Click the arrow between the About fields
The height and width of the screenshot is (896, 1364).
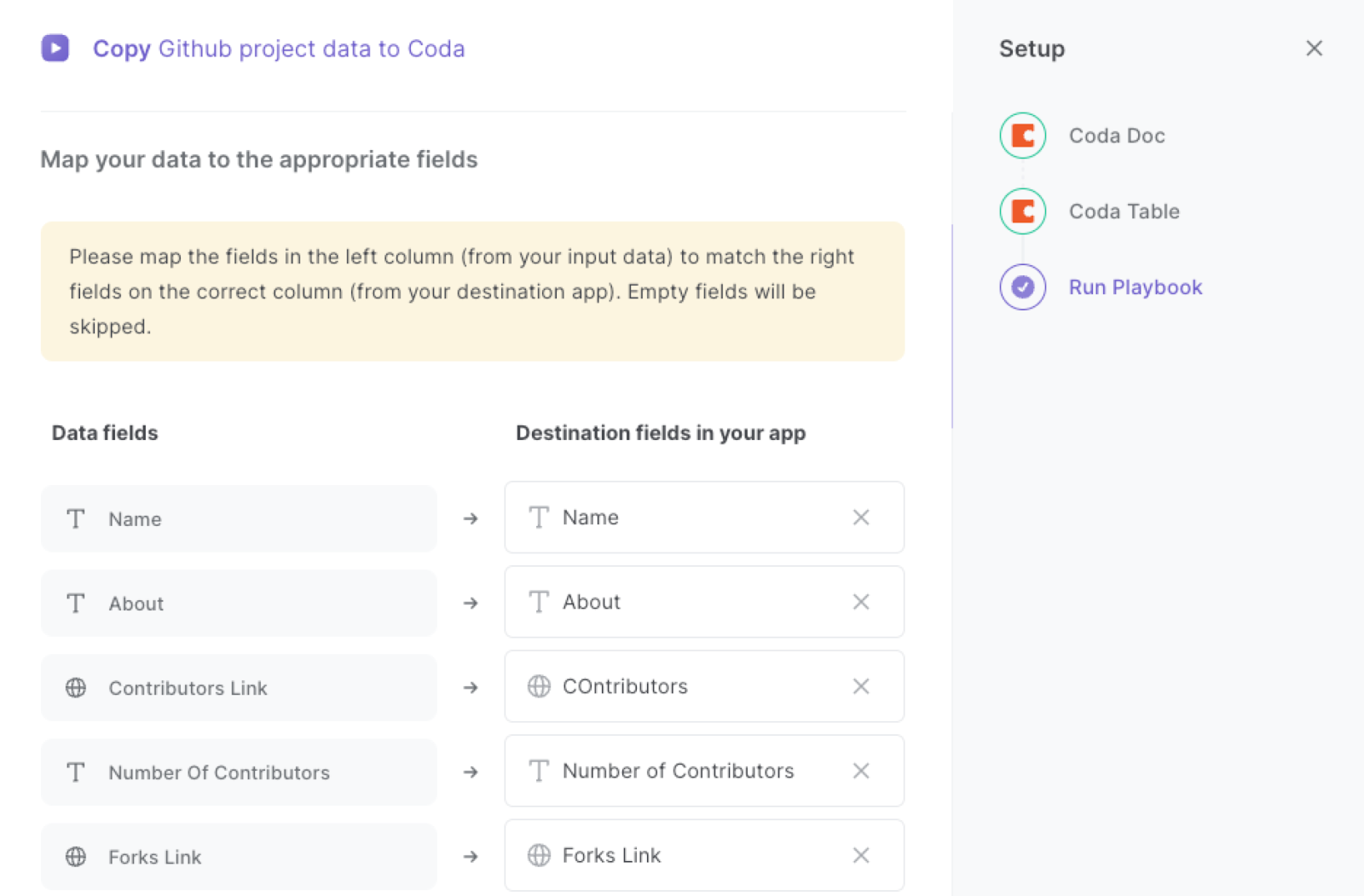click(x=471, y=603)
